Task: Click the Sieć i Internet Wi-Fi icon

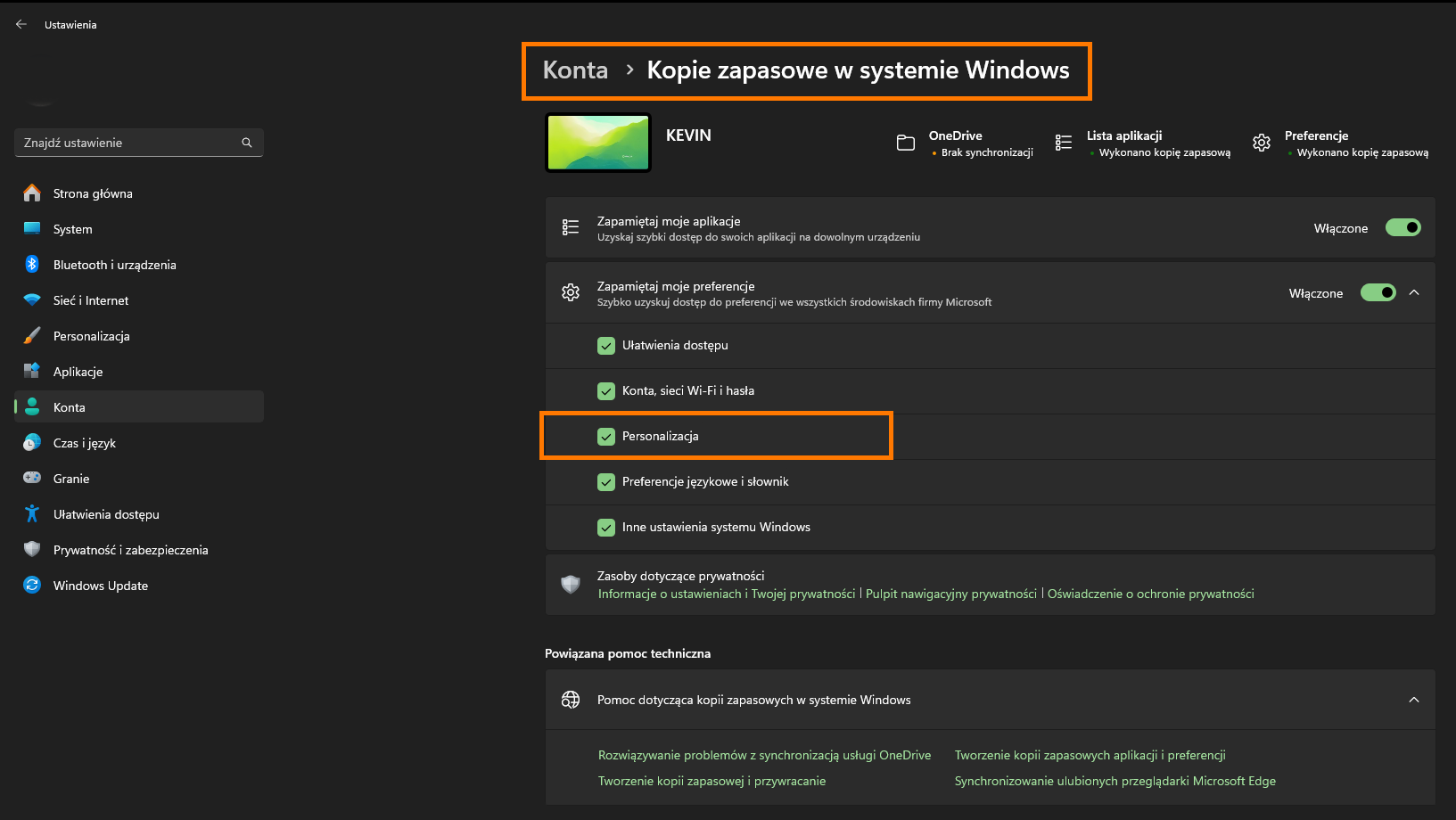Action: [32, 300]
